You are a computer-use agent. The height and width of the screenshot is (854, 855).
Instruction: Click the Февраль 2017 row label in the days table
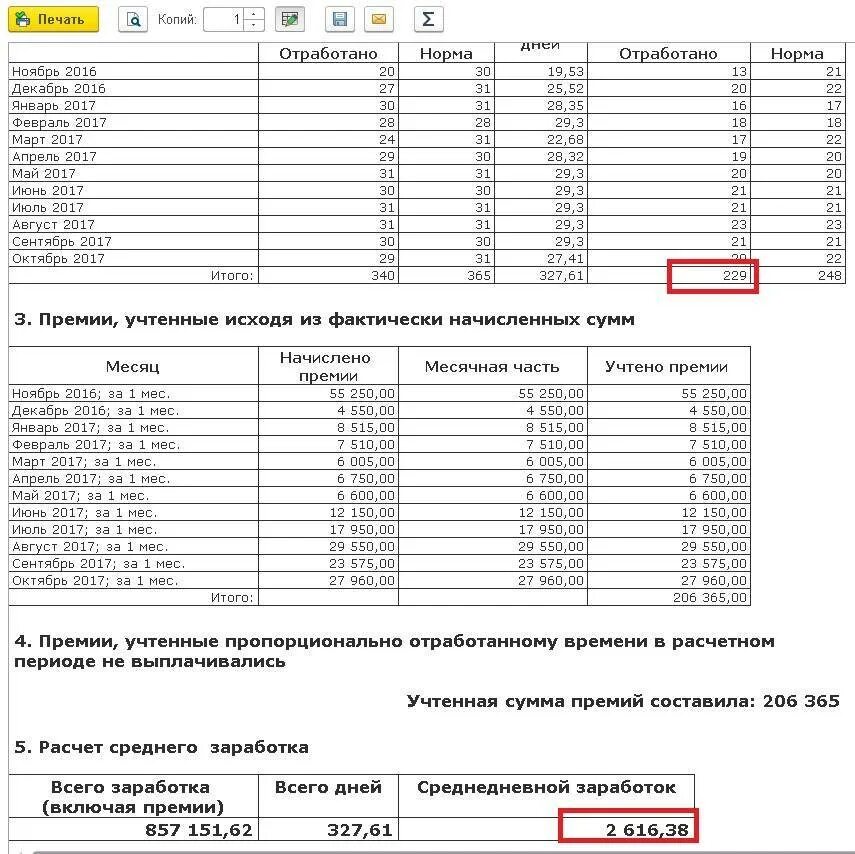(x=59, y=122)
